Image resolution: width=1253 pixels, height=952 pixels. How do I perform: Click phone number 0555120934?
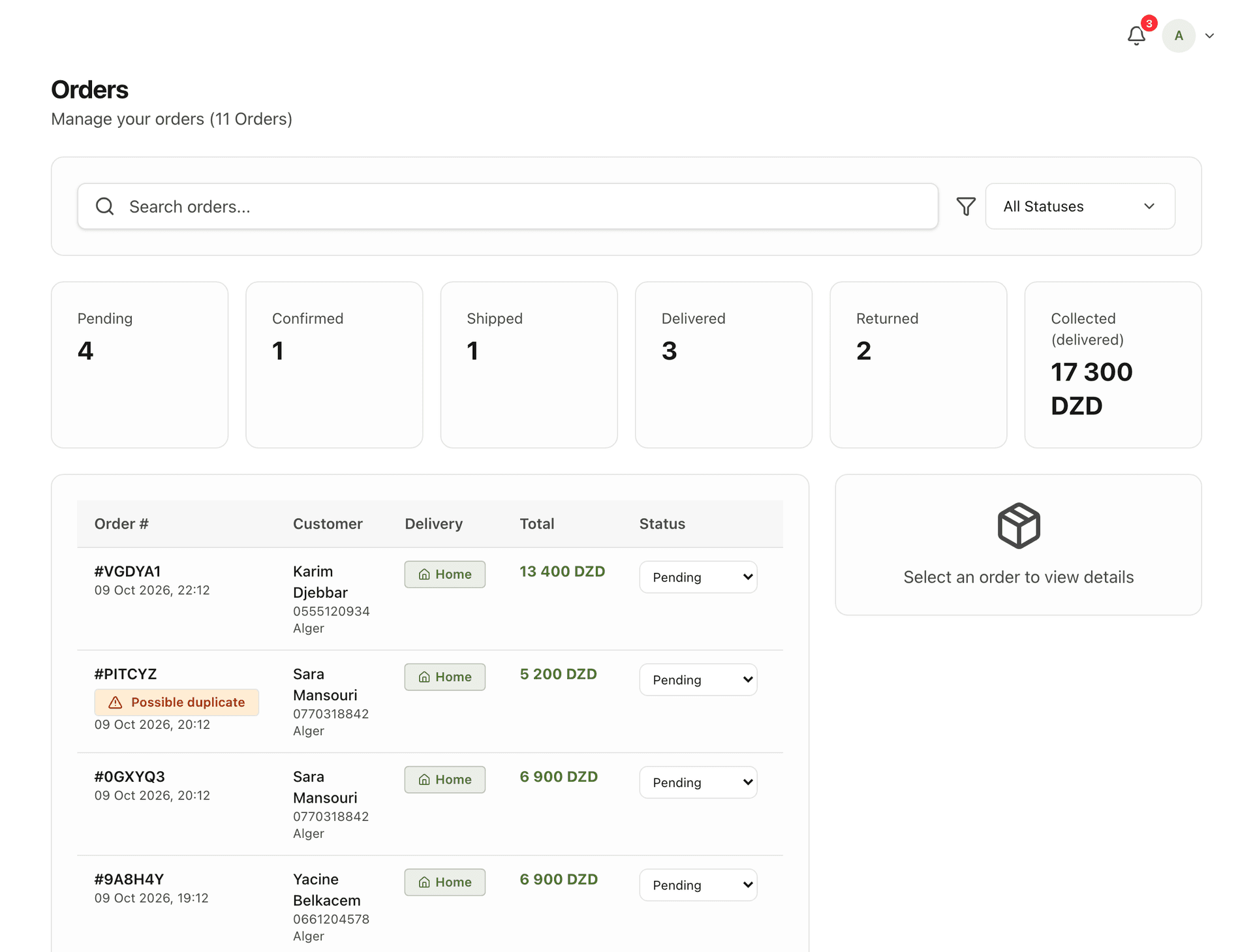tap(332, 611)
